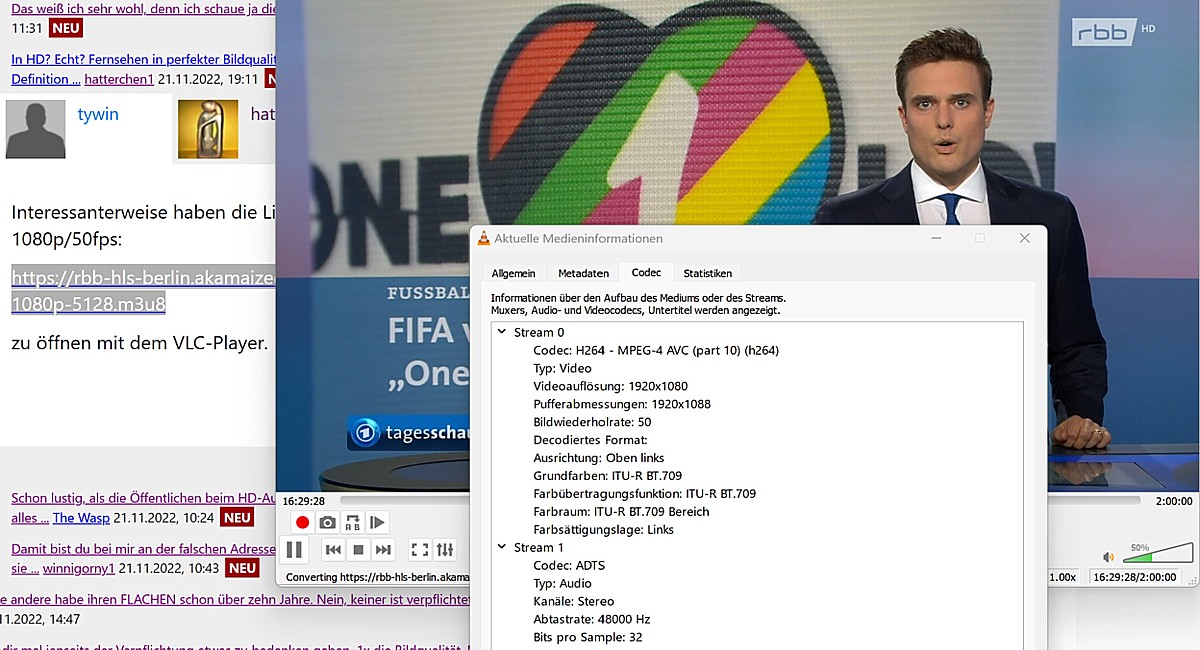The width and height of the screenshot is (1200, 650).
Task: Skip to next media item
Action: [383, 549]
